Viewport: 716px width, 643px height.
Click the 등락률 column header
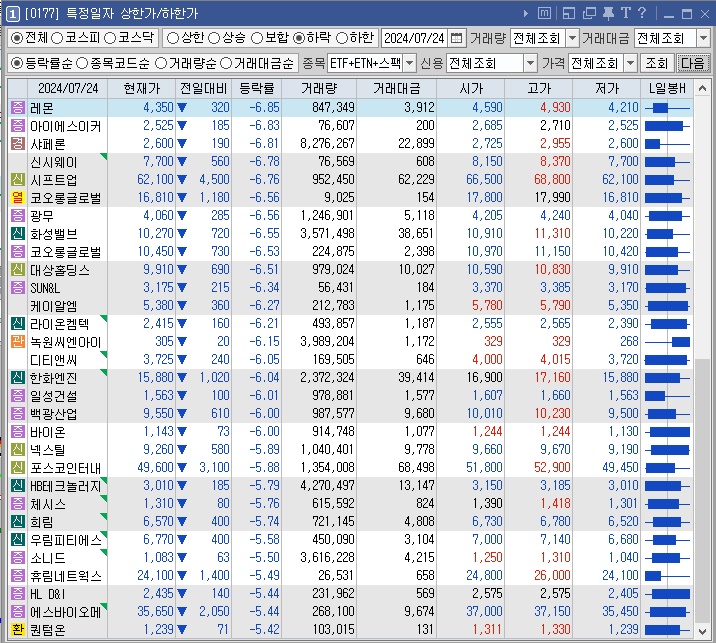pyautogui.click(x=257, y=88)
